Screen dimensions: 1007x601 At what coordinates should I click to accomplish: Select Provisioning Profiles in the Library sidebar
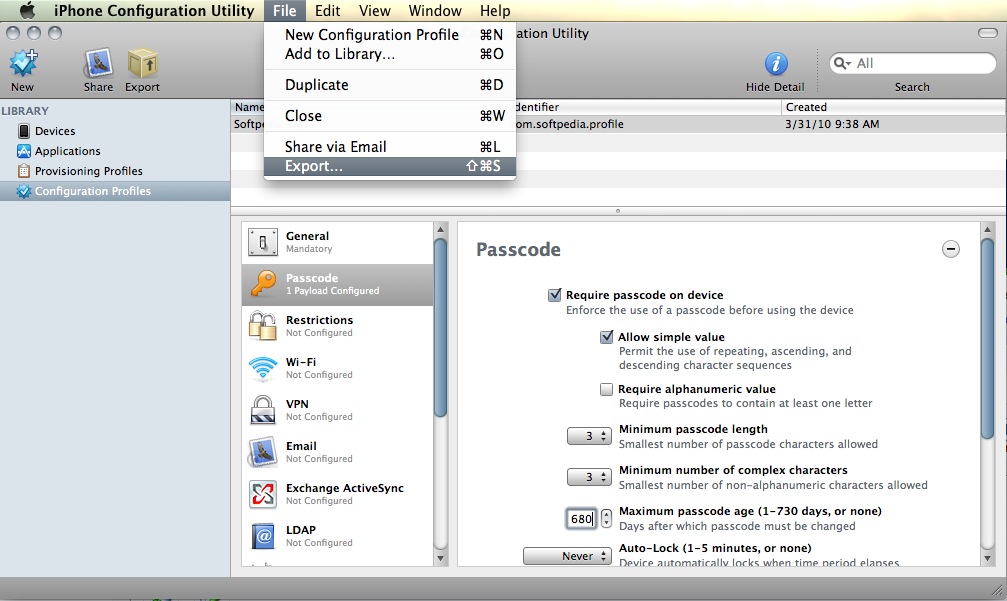pos(88,171)
